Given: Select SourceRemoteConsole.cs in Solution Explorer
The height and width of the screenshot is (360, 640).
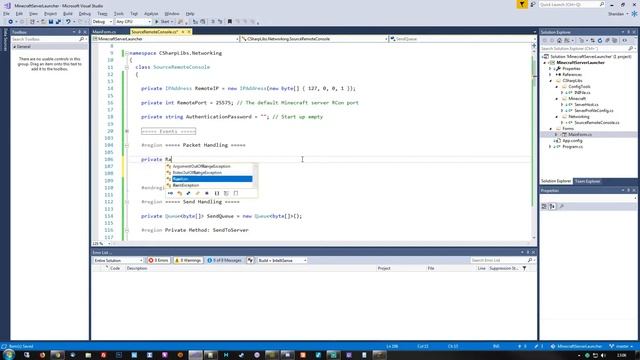Looking at the screenshot, I should pos(596,122).
